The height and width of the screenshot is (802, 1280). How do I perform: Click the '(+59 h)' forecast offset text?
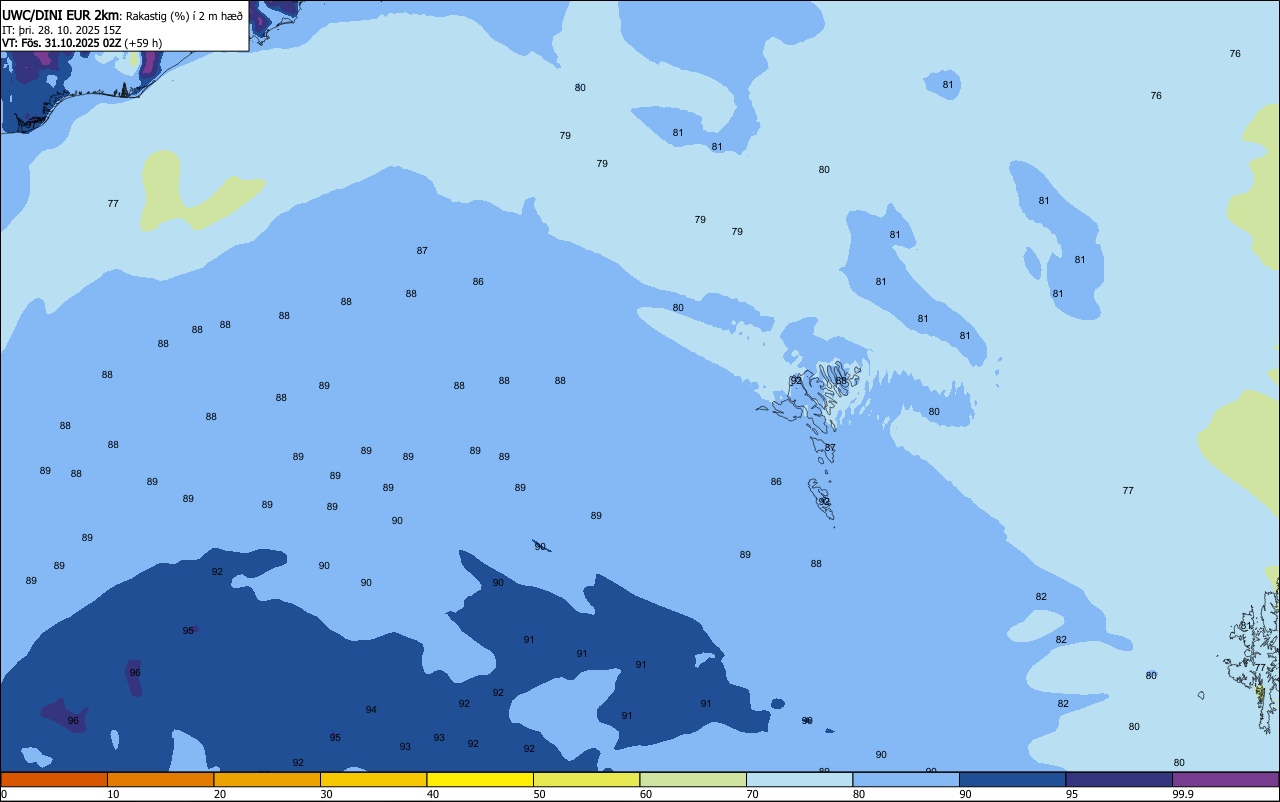[x=144, y=43]
